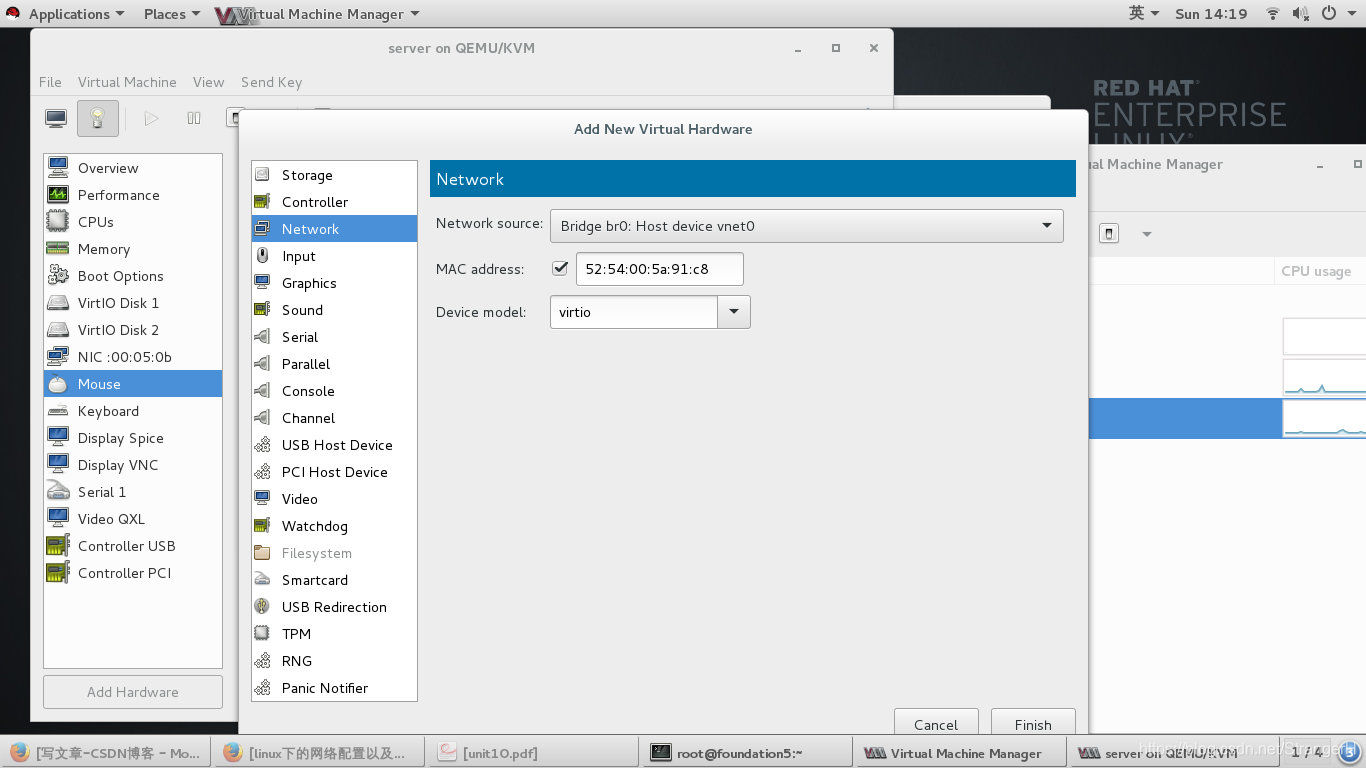Select TPM hardware type
The height and width of the screenshot is (768, 1366).
pyautogui.click(x=334, y=634)
